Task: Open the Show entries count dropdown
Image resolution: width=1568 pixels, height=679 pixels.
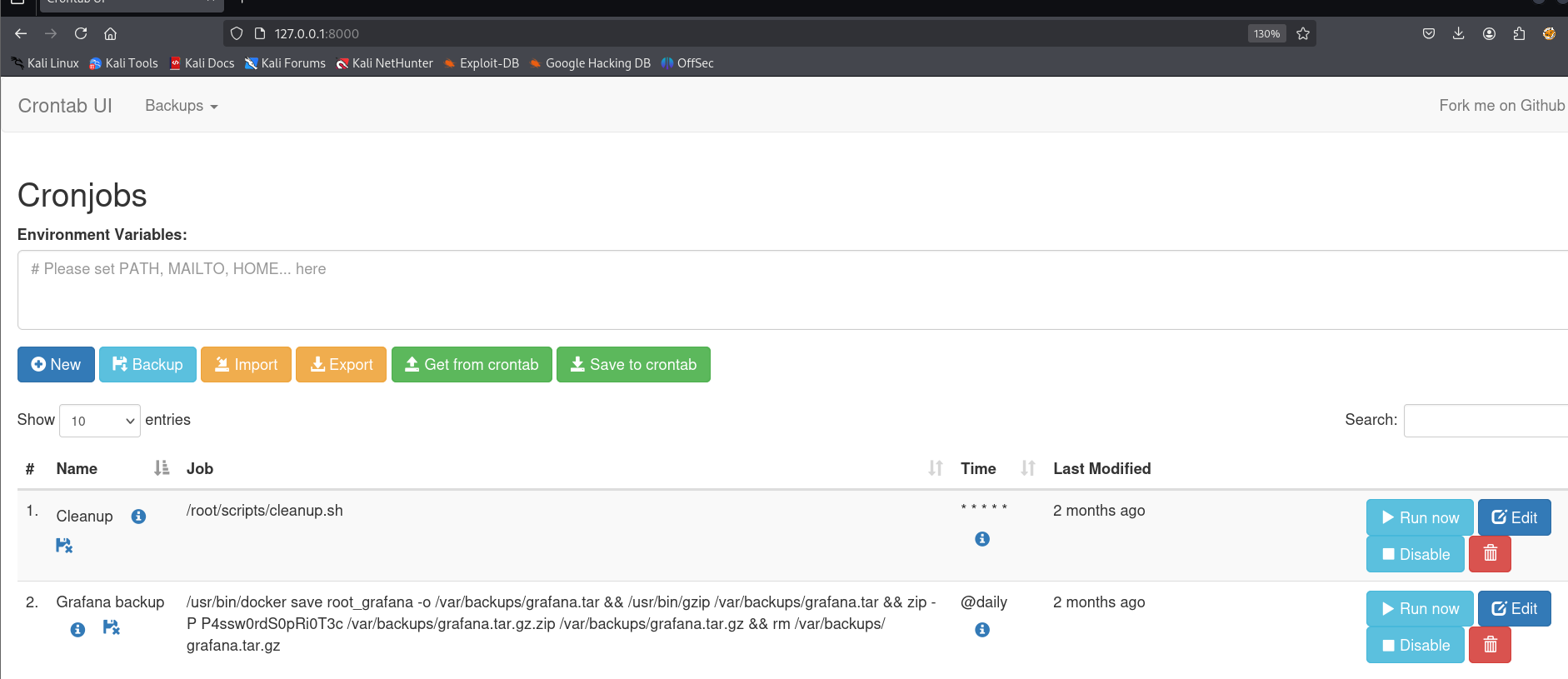Action: pos(100,421)
